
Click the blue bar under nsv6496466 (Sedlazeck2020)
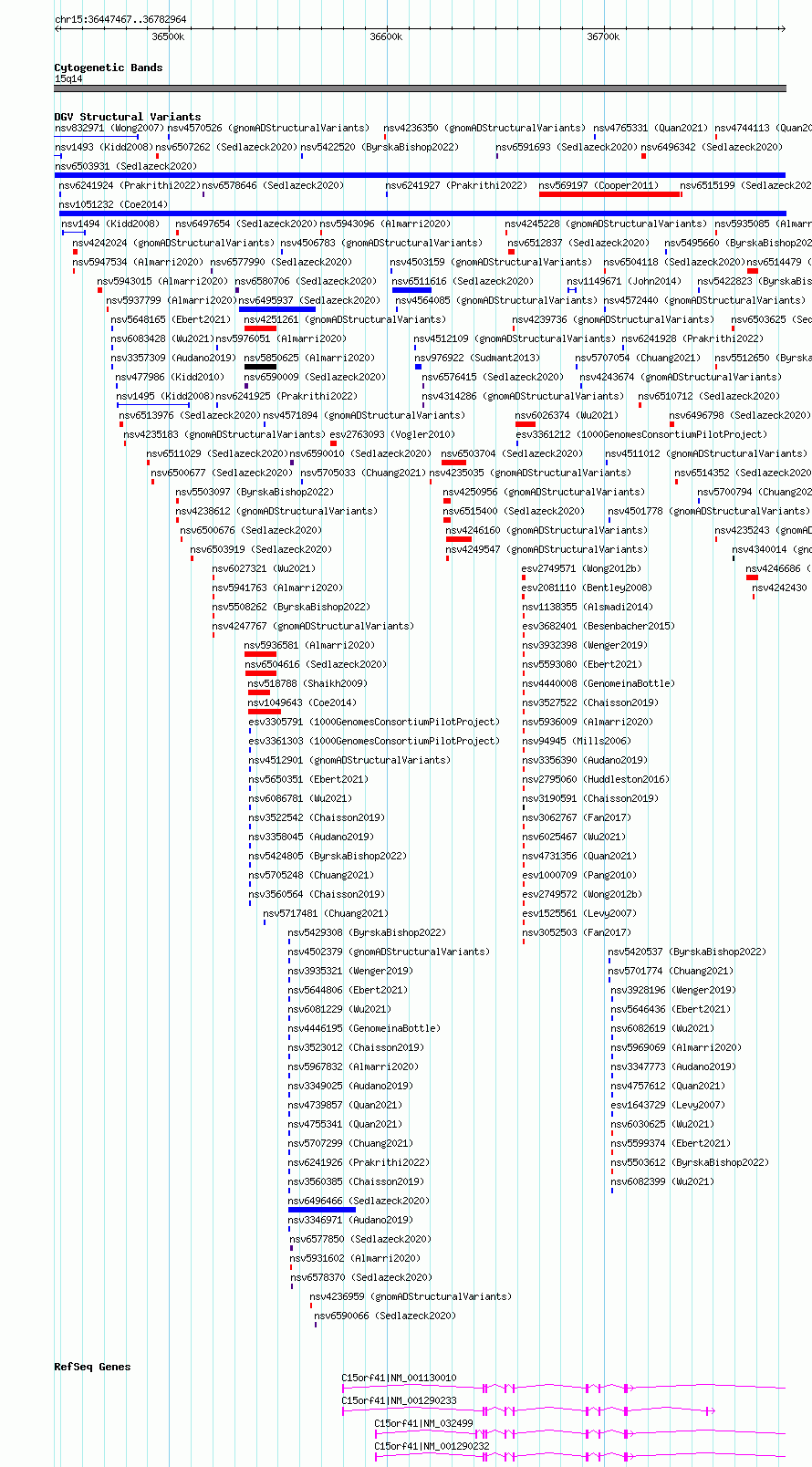[321, 1210]
